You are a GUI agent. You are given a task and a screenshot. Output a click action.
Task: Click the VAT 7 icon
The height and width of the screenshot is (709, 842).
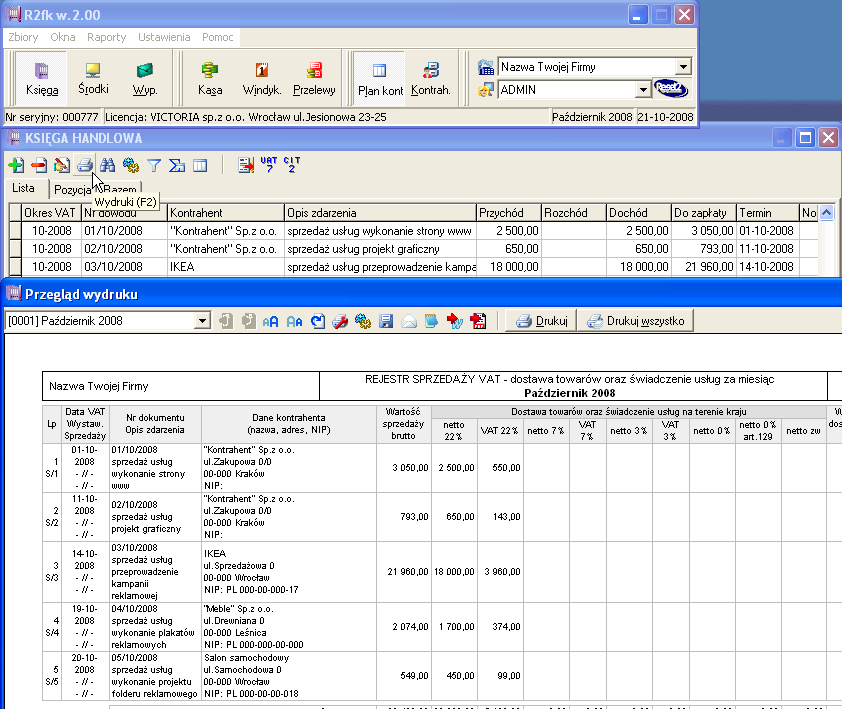pos(268,165)
